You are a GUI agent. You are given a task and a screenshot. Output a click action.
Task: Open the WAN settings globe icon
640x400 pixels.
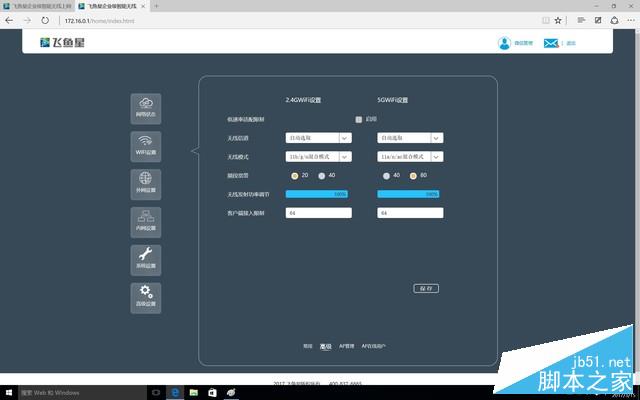coord(146,184)
